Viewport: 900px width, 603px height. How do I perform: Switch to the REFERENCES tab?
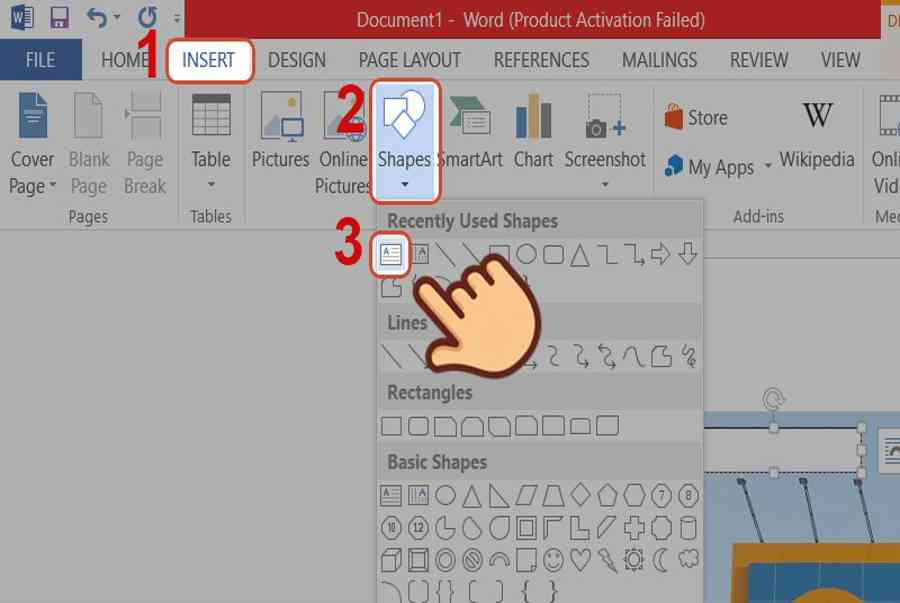click(541, 60)
